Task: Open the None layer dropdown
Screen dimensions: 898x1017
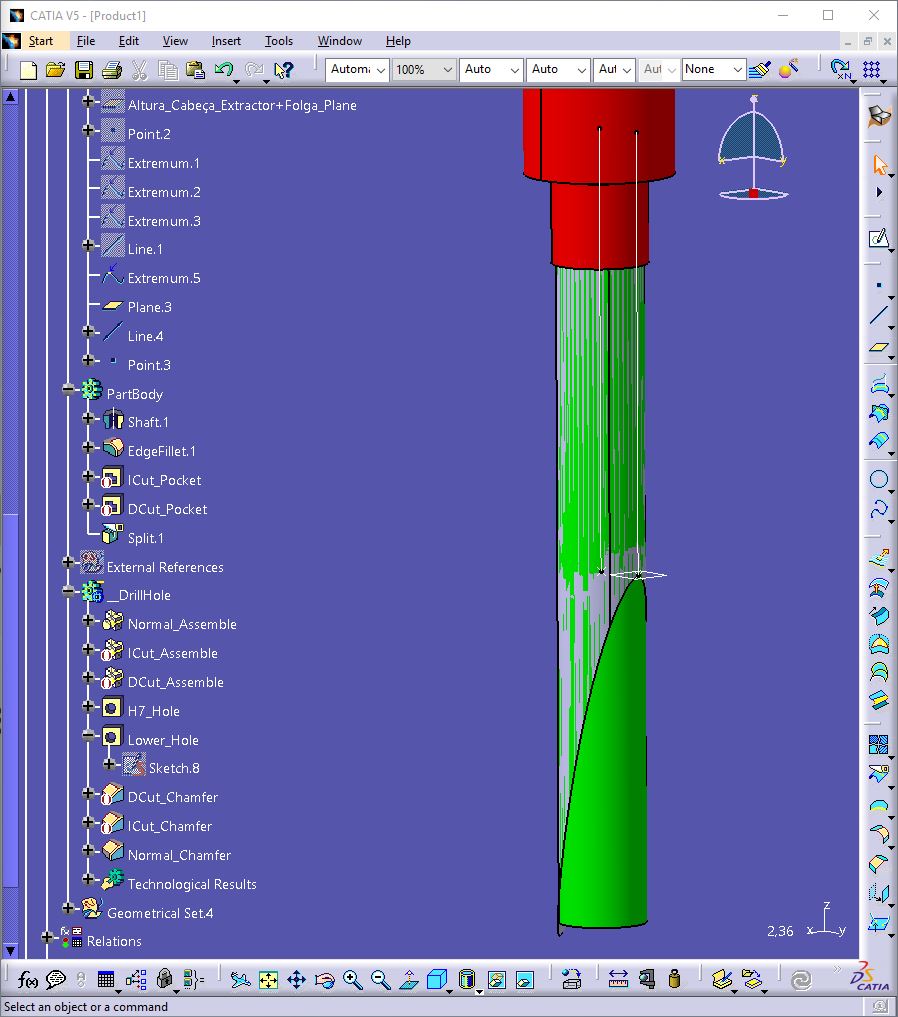Action: (713, 69)
